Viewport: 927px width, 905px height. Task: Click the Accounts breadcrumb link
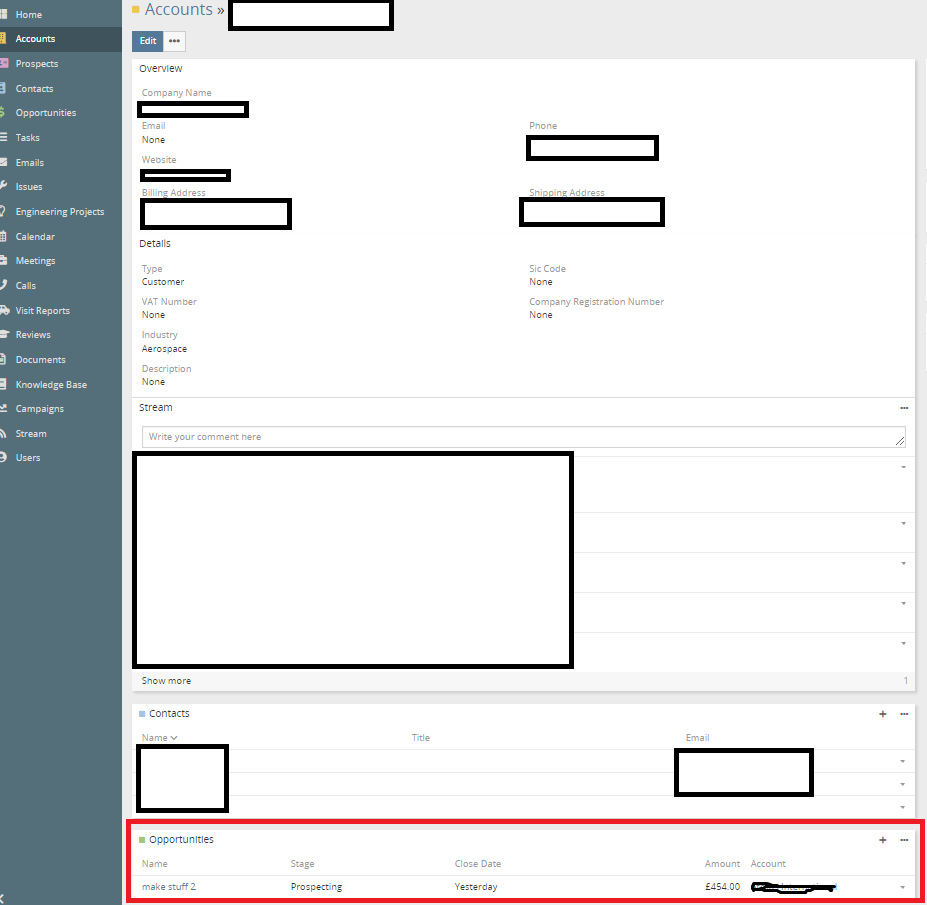point(178,10)
